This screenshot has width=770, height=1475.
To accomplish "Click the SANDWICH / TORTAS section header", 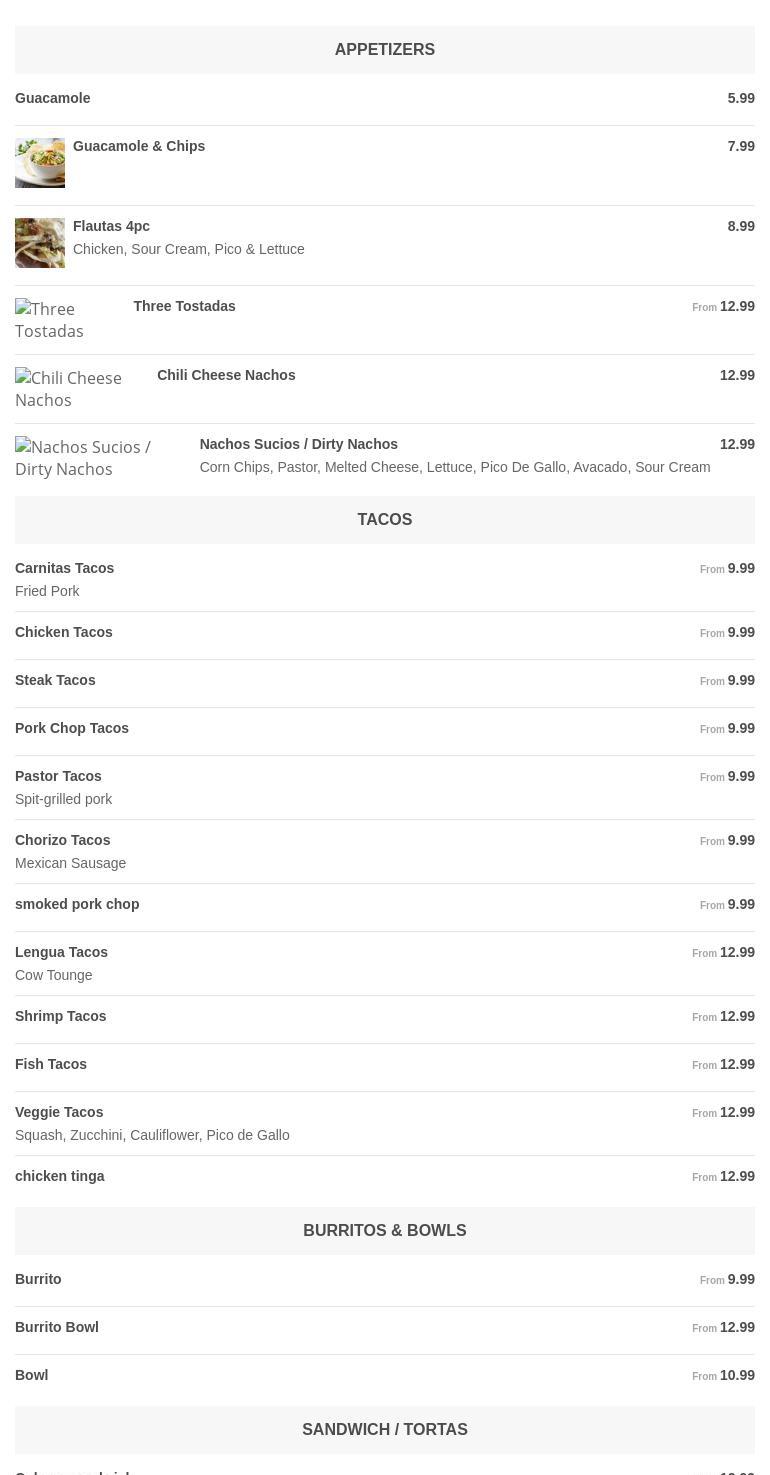I will [385, 1429].
